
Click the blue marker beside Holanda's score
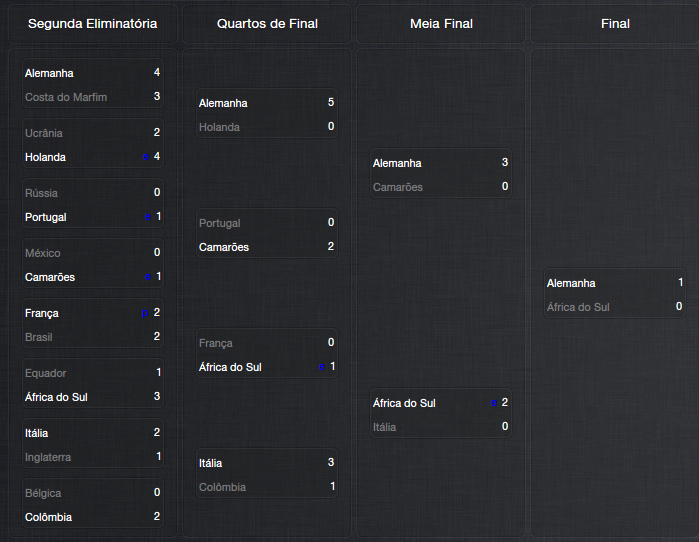coord(146,157)
